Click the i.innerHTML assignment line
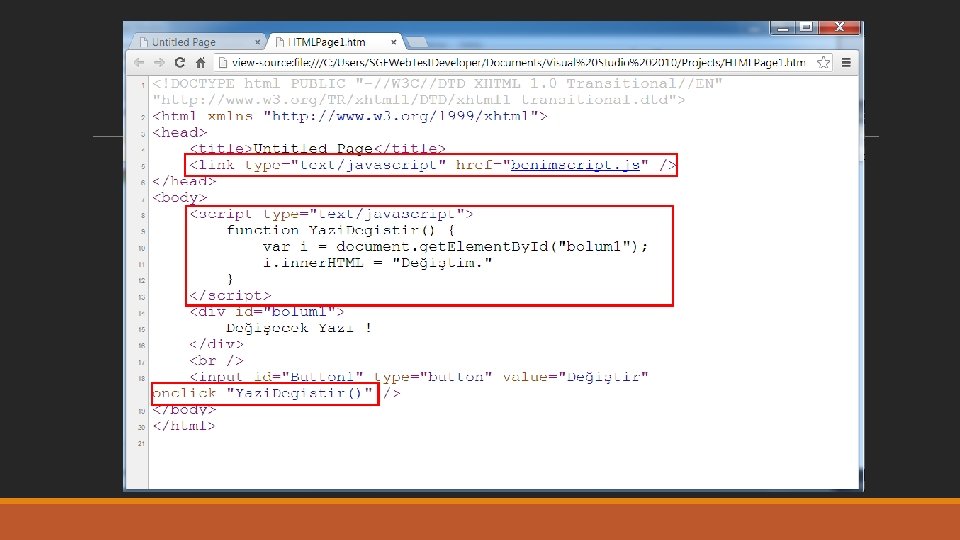This screenshot has height=540, width=960. pyautogui.click(x=377, y=263)
